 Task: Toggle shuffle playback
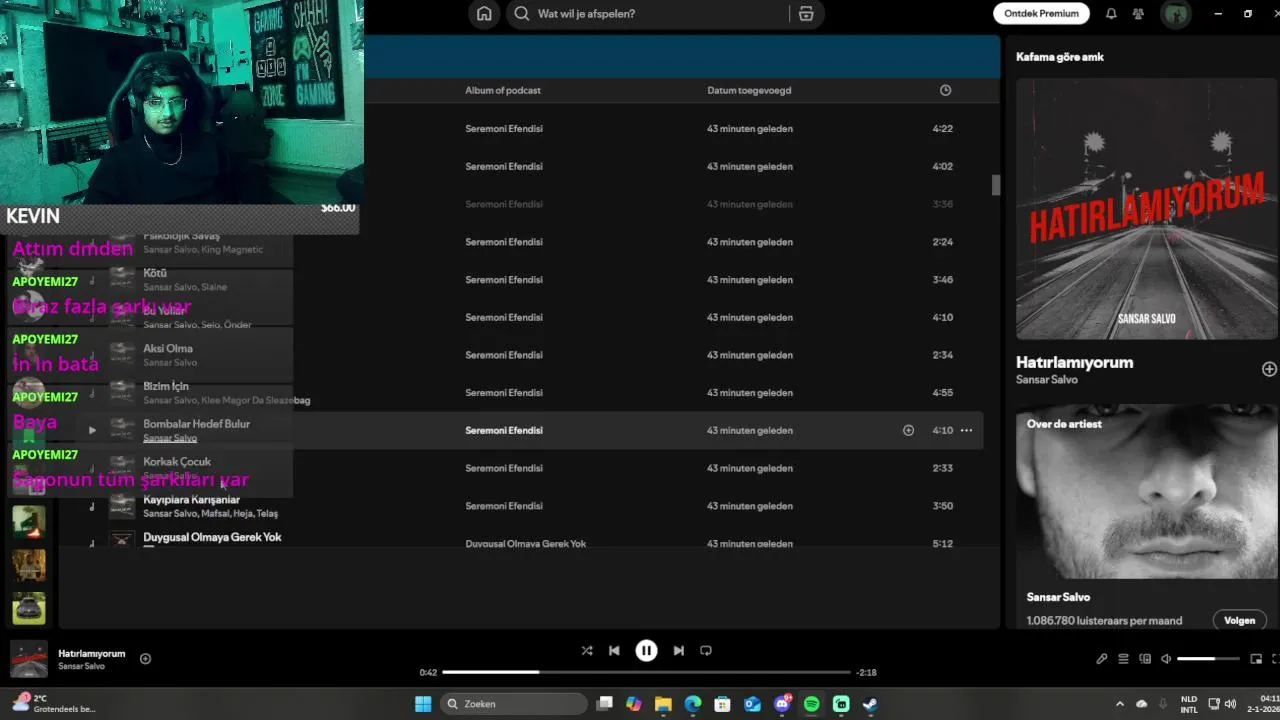click(x=587, y=650)
